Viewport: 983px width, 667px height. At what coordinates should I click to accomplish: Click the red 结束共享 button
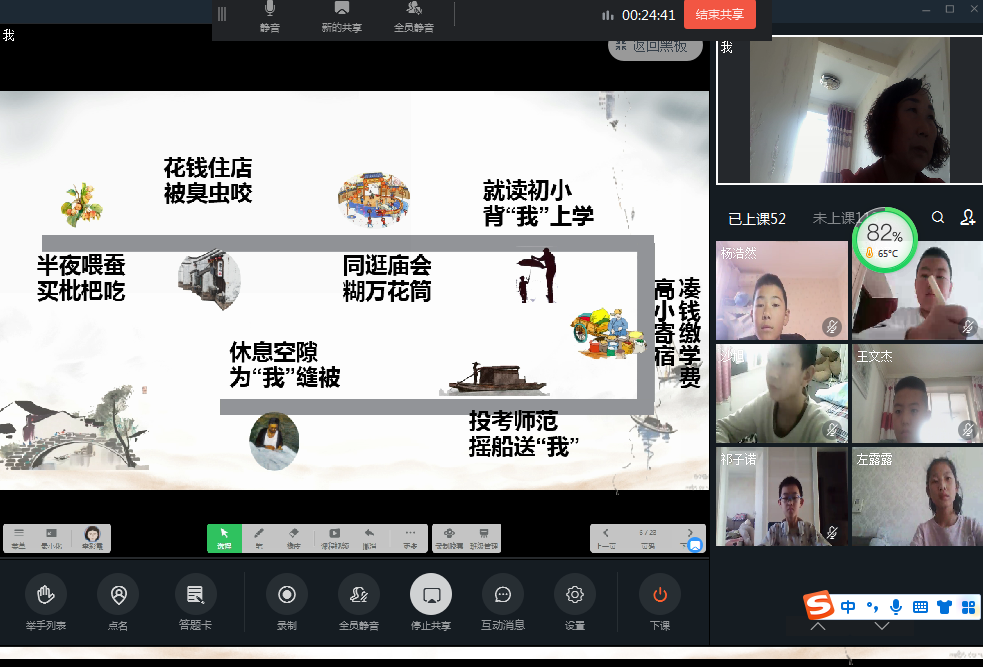tap(720, 14)
